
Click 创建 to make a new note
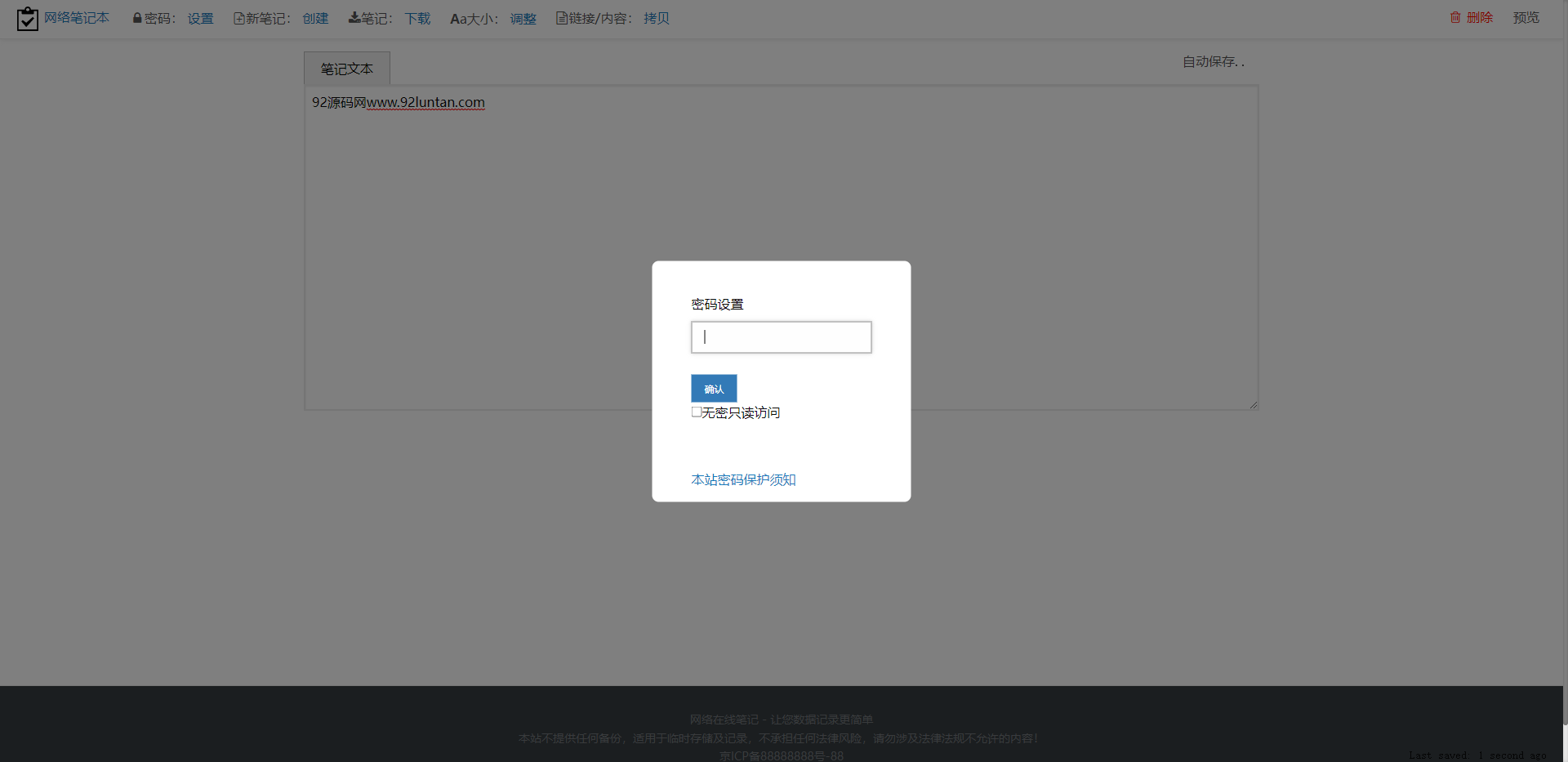click(x=315, y=18)
